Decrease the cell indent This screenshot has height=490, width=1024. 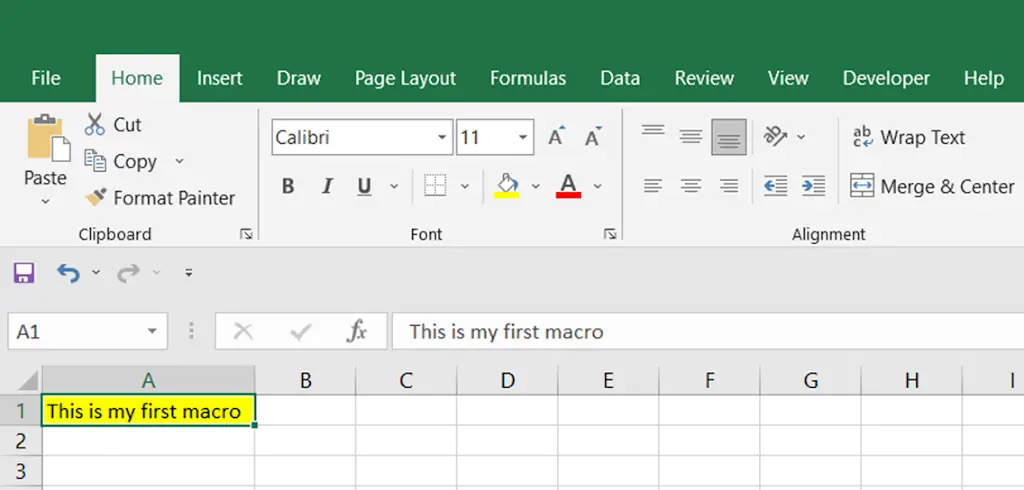[775, 186]
